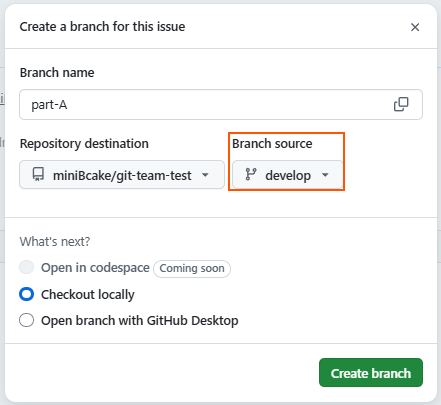The image size is (441, 405).
Task: Click the Create branch button
Action: [371, 373]
